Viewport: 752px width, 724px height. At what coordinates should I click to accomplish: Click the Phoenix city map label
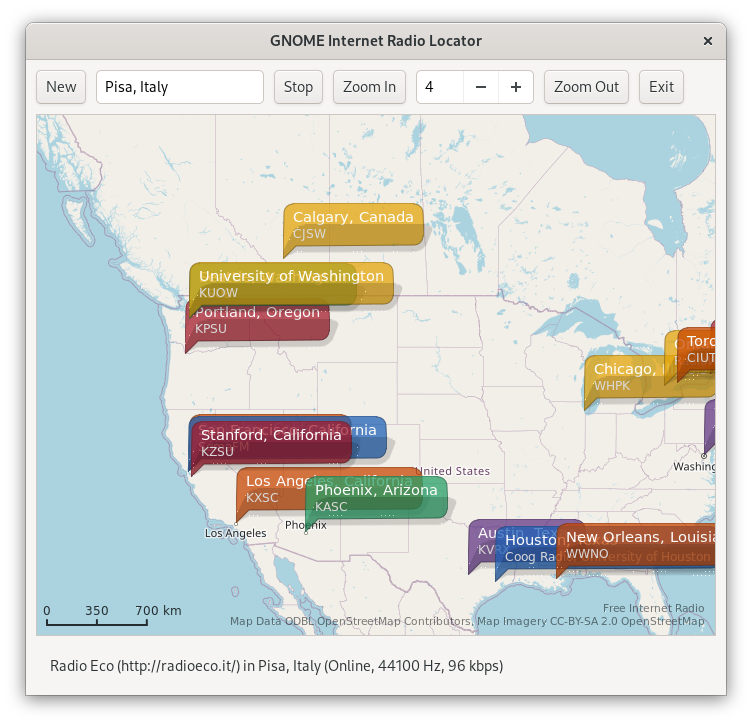tap(306, 525)
